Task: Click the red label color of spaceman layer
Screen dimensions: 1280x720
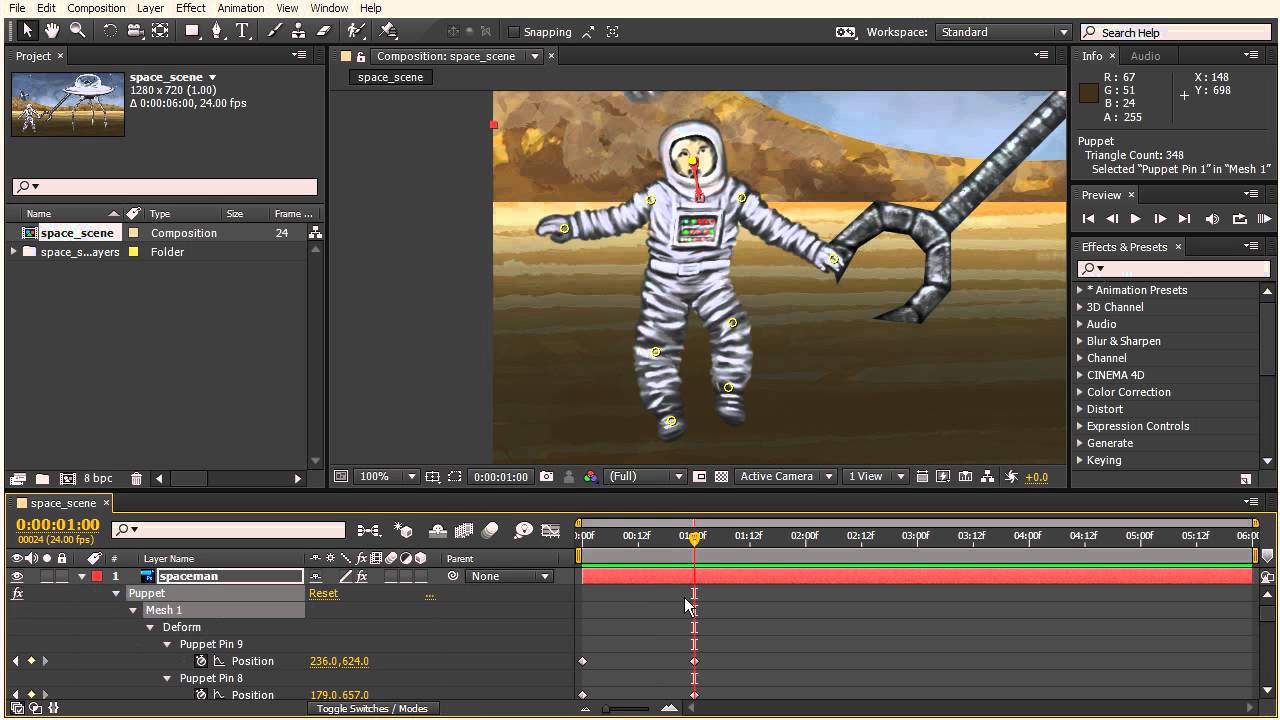Action: coord(97,576)
